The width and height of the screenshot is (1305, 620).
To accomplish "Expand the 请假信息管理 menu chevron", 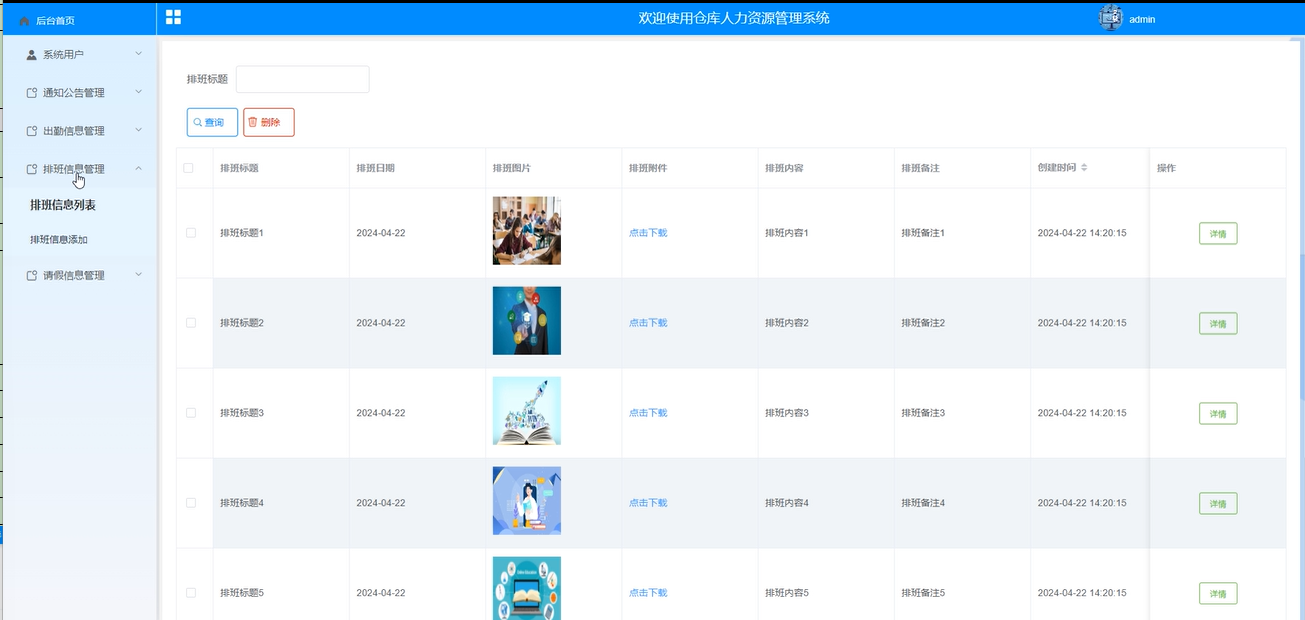I will click(x=139, y=274).
